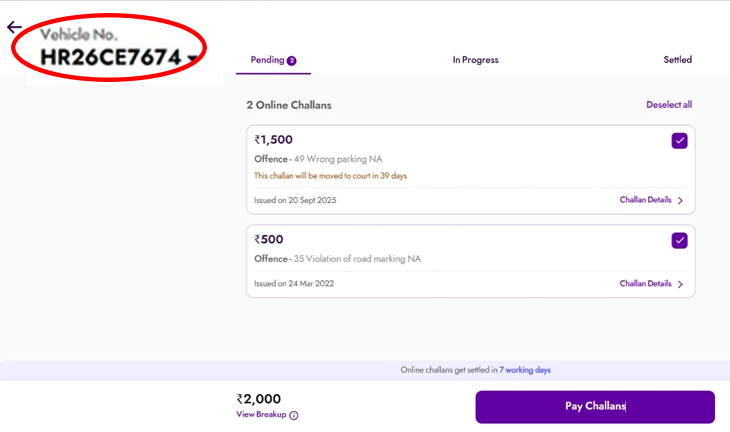Select the ₹500 Violation of road marking card
Viewport: 730px width, 432px height.
click(450, 258)
